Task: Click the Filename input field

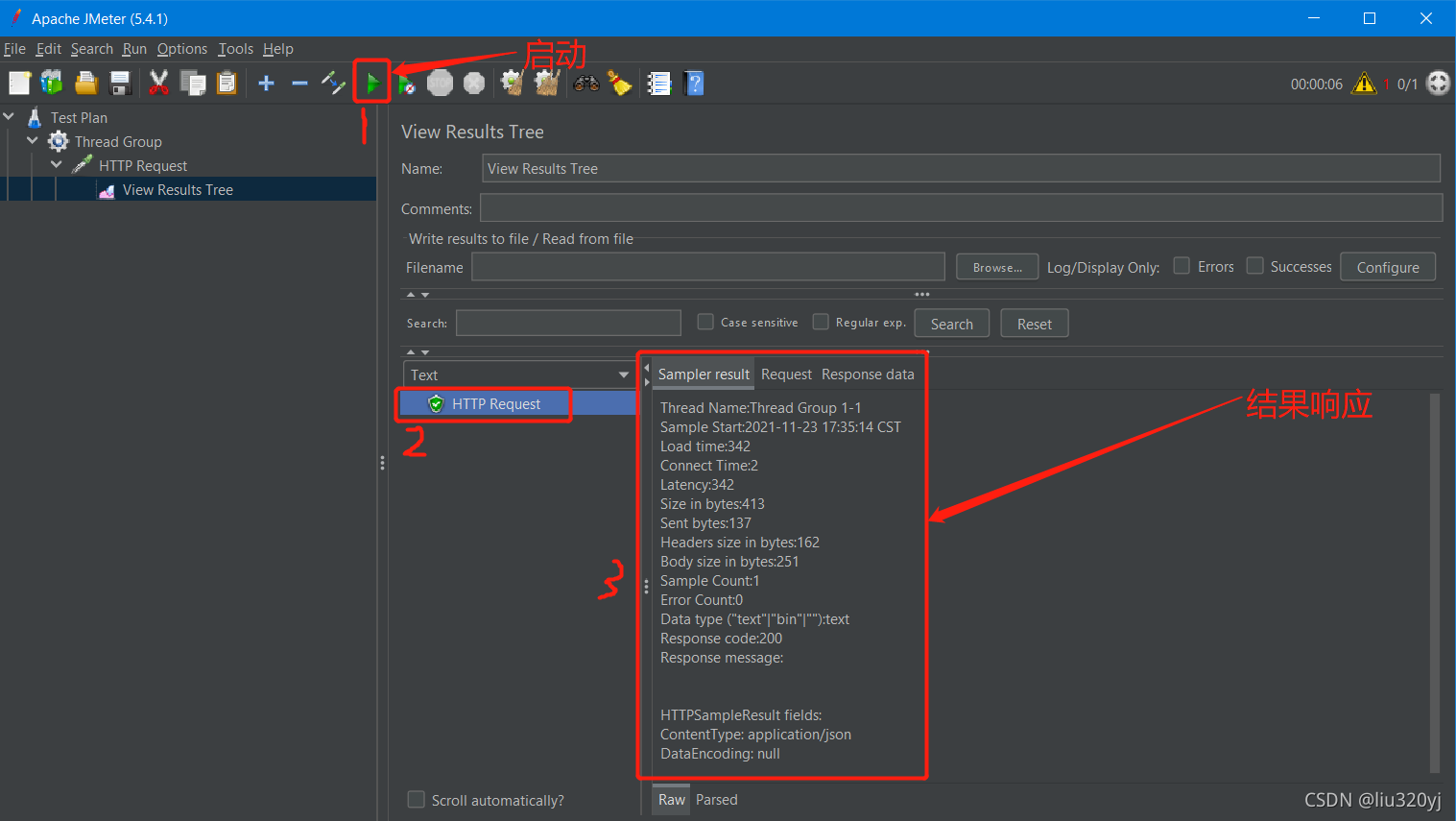Action: (x=708, y=267)
